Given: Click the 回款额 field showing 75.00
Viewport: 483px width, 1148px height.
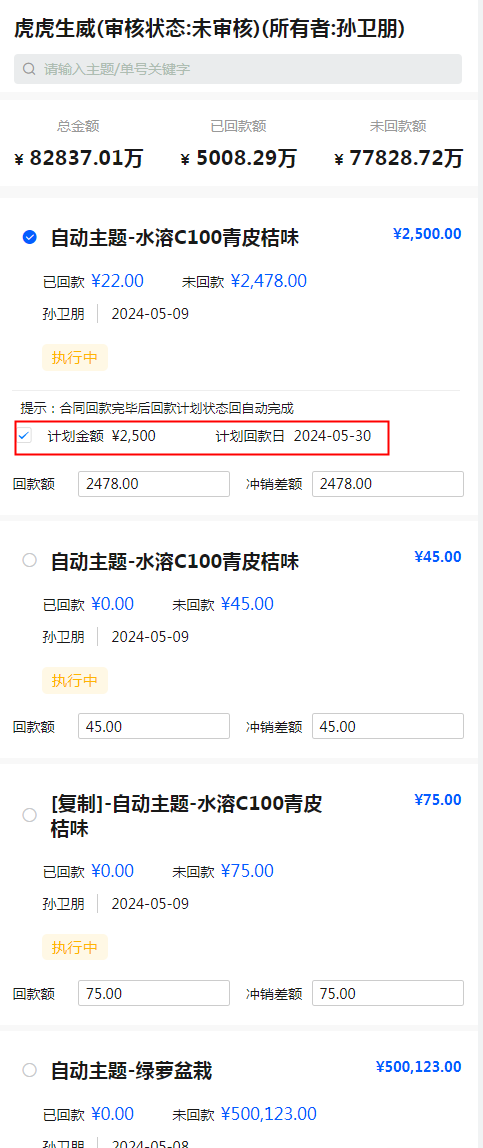Looking at the screenshot, I should coord(154,994).
